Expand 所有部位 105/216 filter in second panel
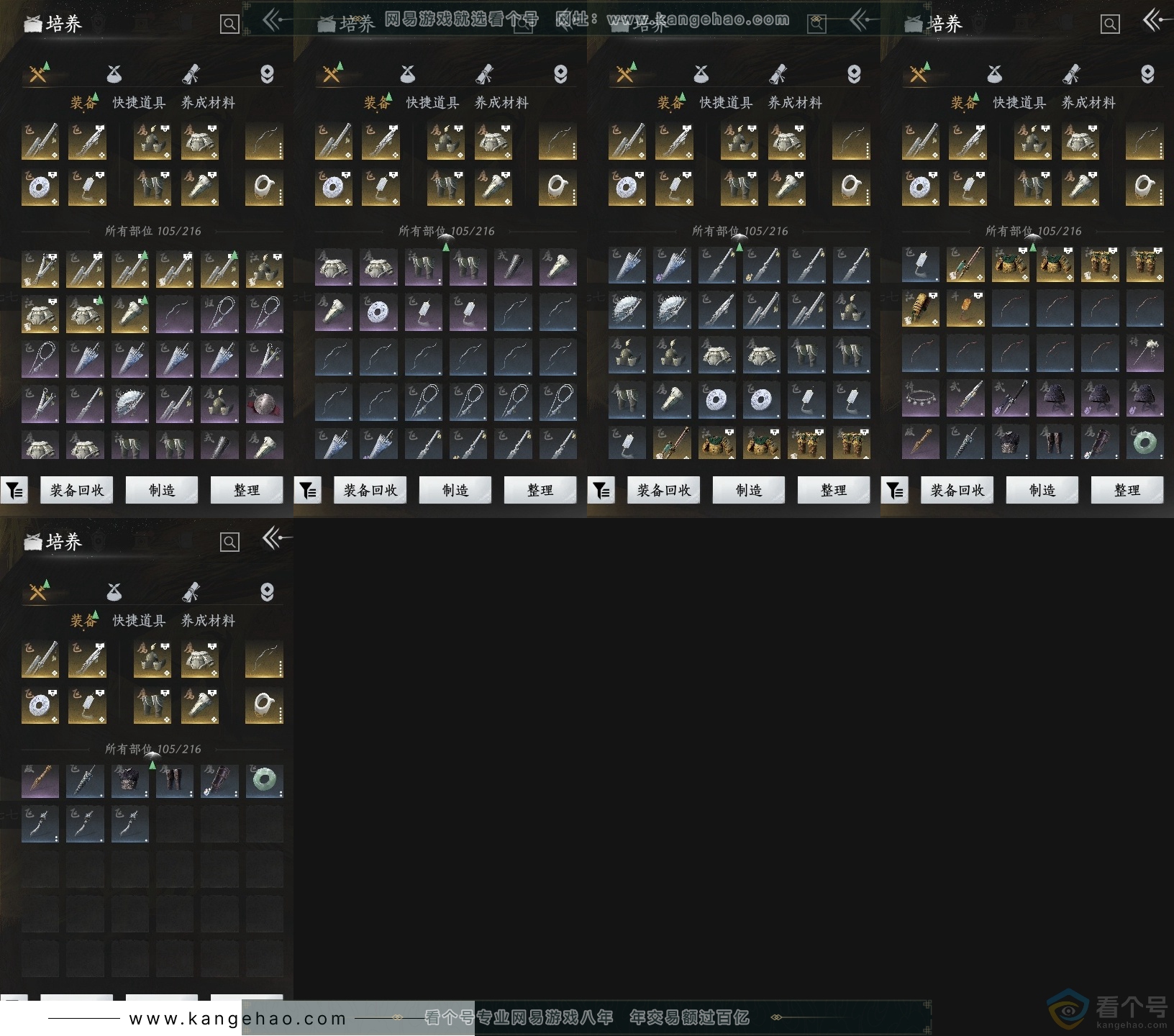Image resolution: width=1174 pixels, height=1036 pixels. click(446, 231)
